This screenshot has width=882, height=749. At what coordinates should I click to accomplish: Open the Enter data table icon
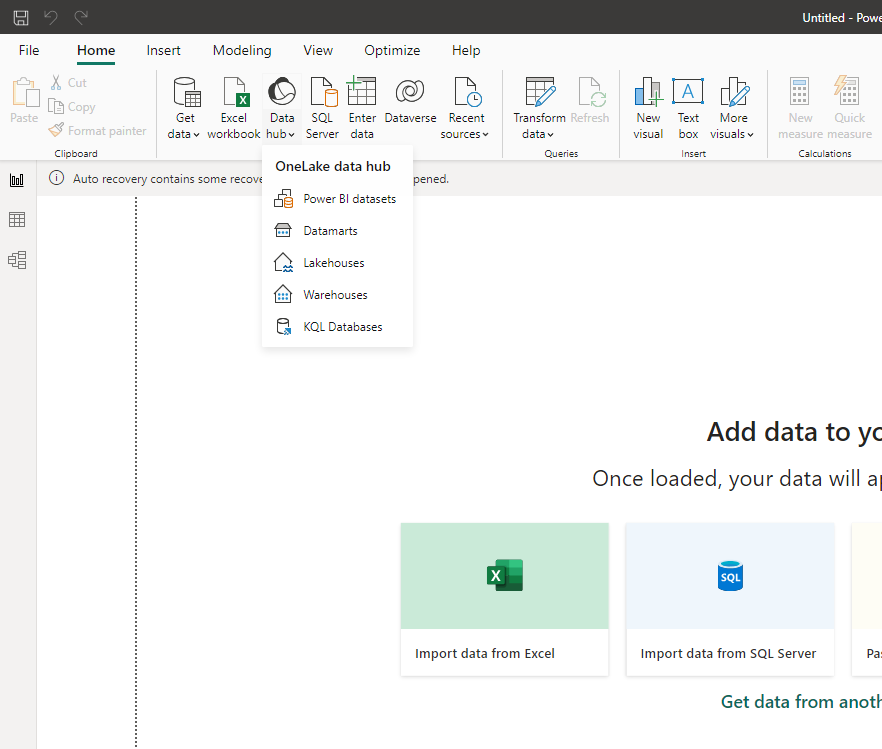click(361, 91)
